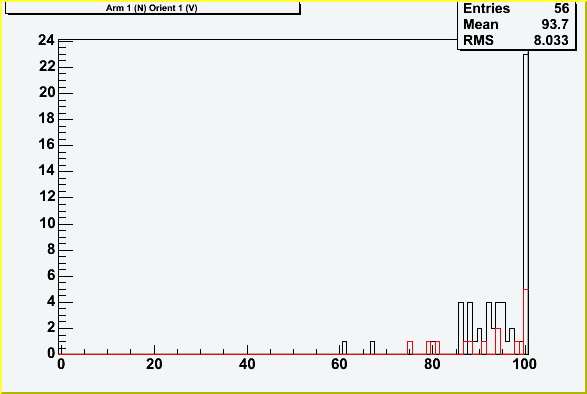Click the title box 'Arm 1 (N) Orient 1 (V)'

coord(152,7)
